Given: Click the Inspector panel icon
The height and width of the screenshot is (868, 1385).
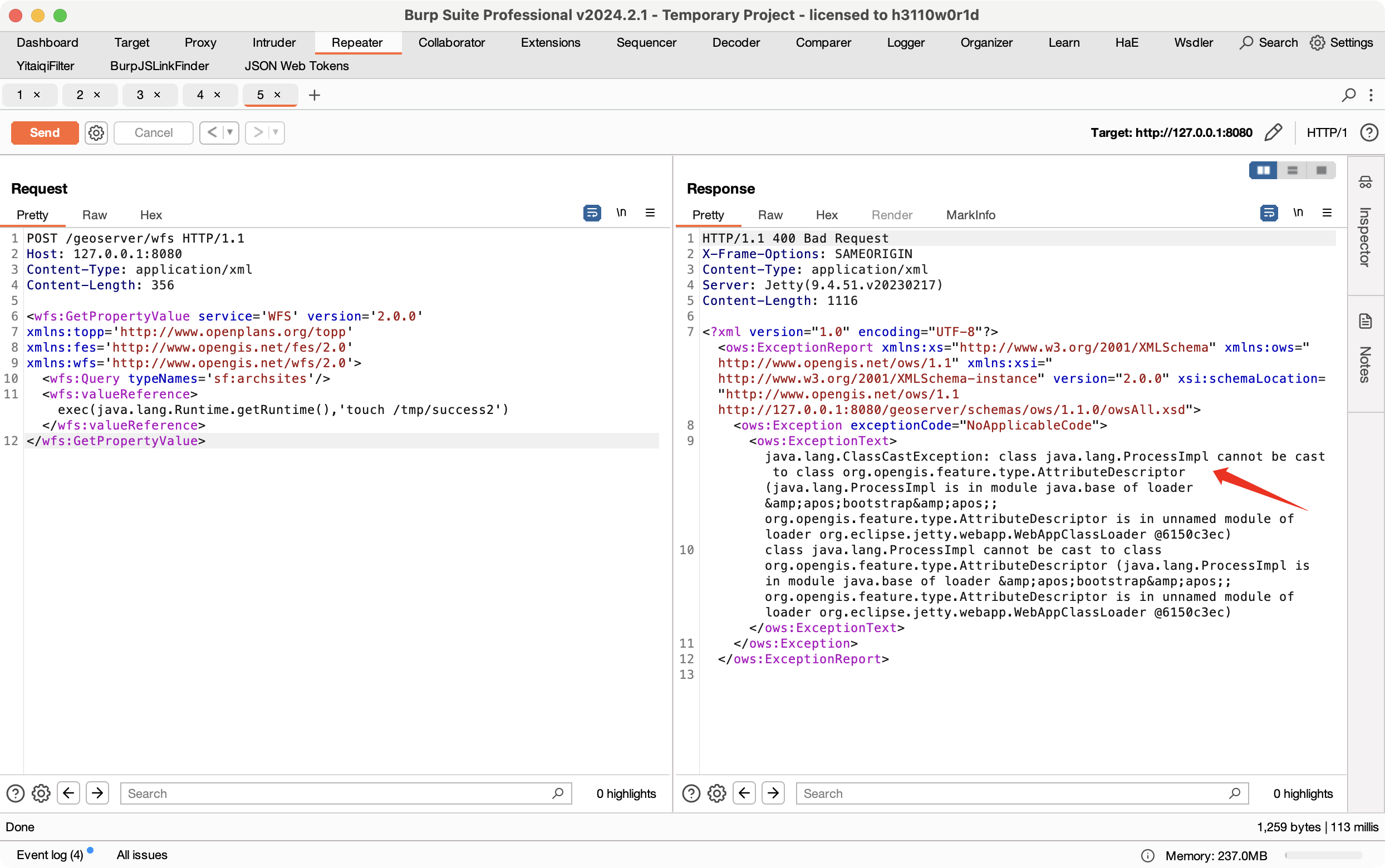Looking at the screenshot, I should (x=1365, y=183).
